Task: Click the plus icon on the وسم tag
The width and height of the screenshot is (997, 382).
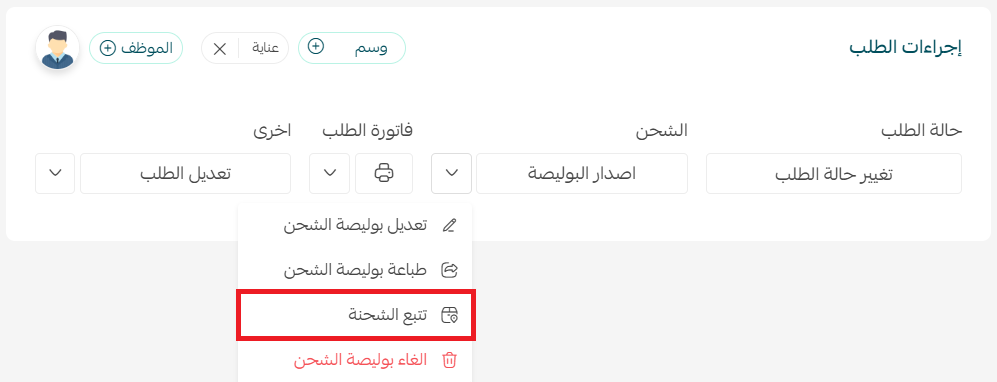Action: [x=316, y=46]
